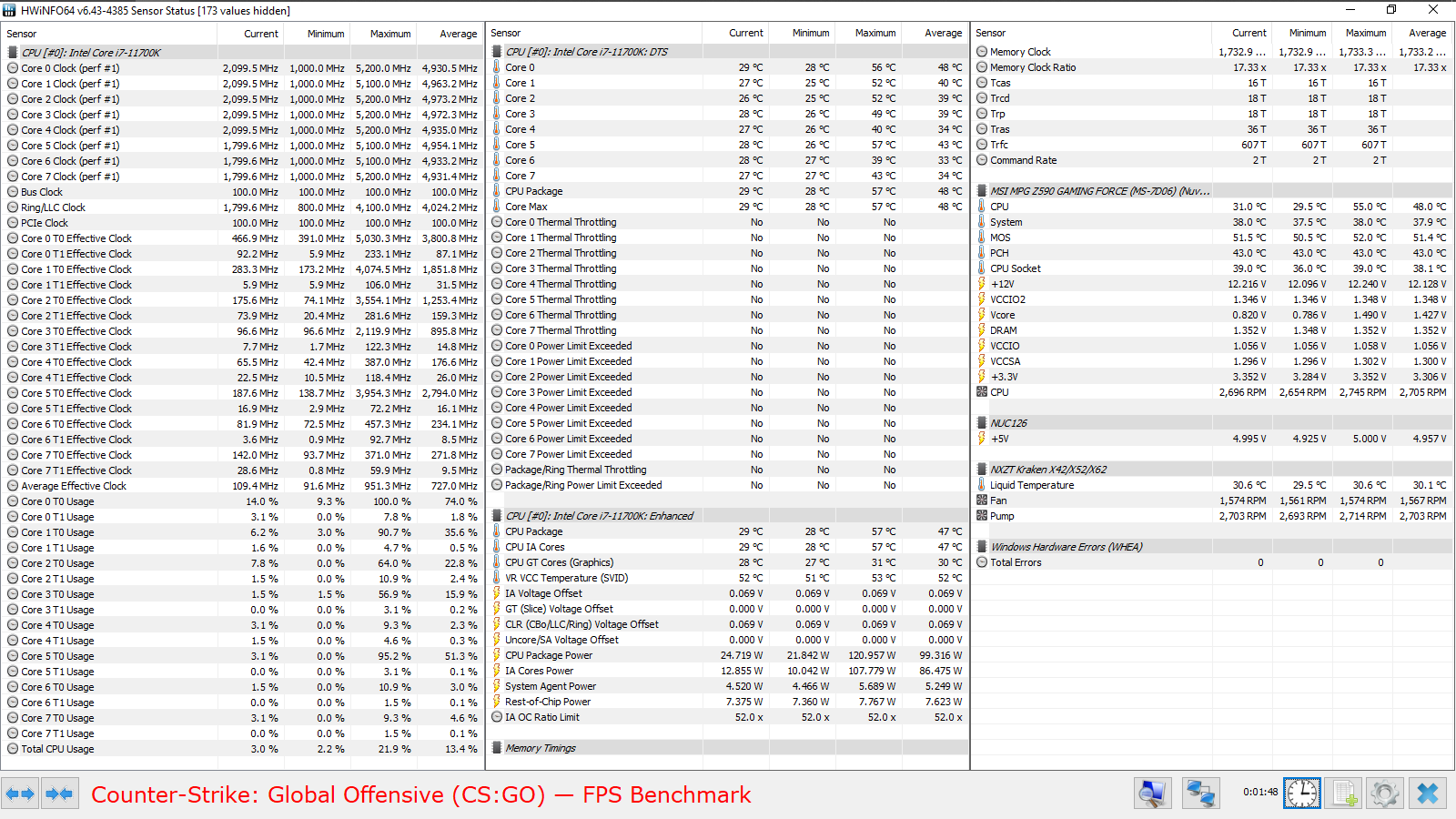Select the CPU [#0]: Intel Core i7-11700K: Enhanced group

[x=728, y=516]
